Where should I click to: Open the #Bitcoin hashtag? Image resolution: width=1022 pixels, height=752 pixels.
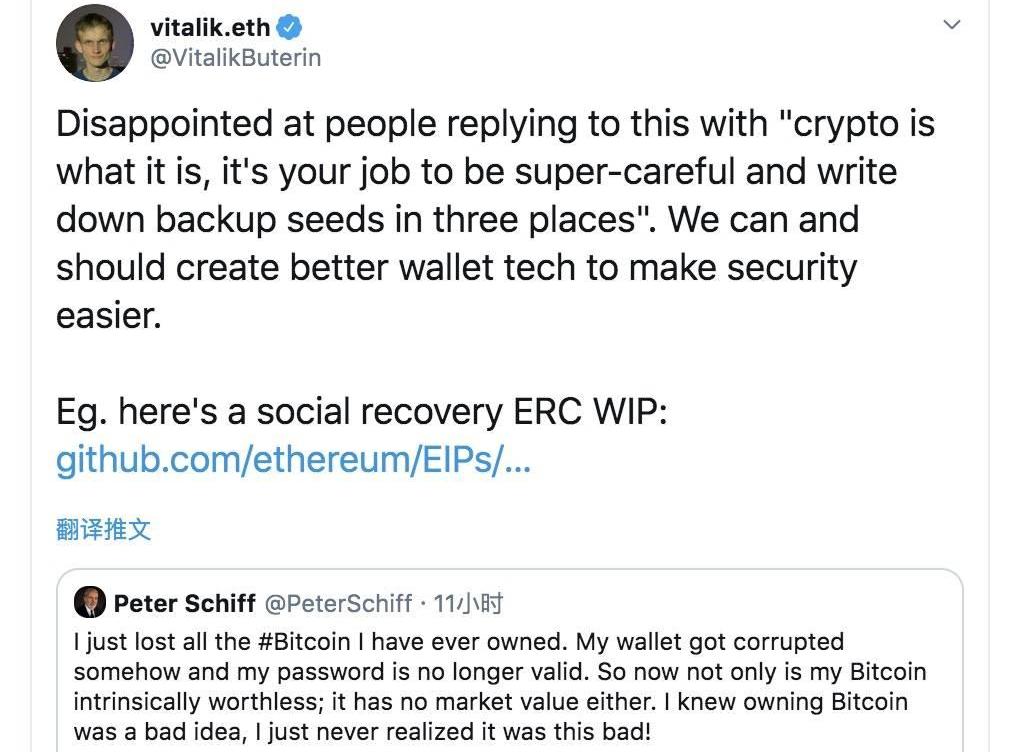pyautogui.click(x=304, y=642)
